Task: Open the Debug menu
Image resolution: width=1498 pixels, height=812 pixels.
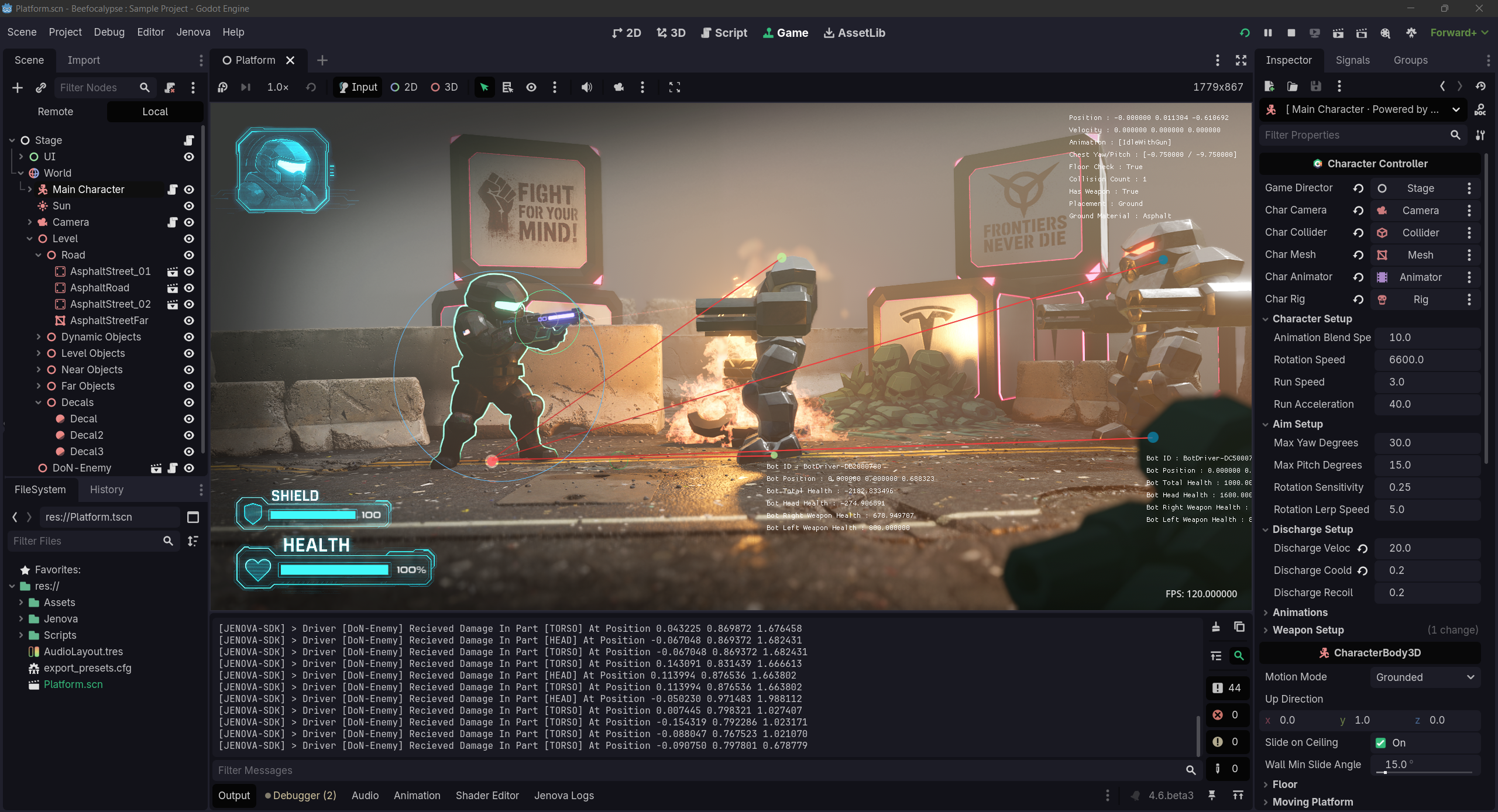Action: (109, 32)
